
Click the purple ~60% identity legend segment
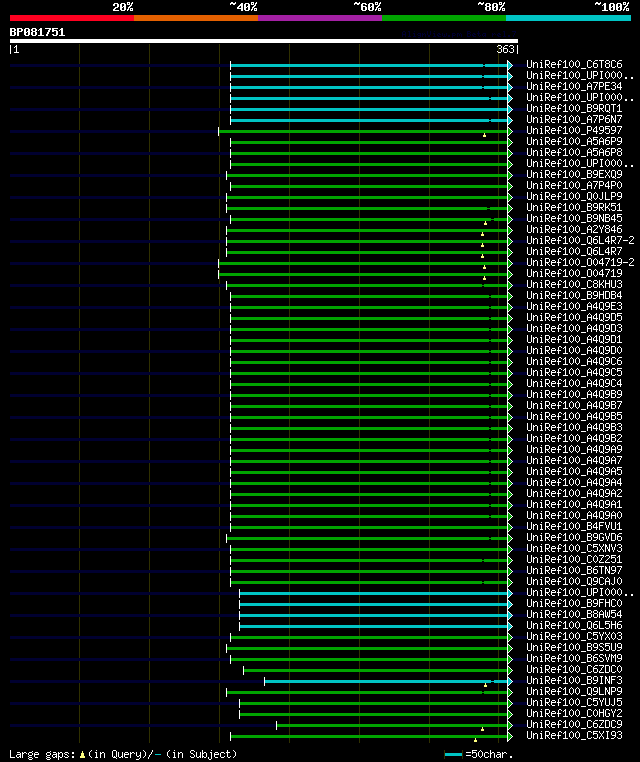click(320, 18)
